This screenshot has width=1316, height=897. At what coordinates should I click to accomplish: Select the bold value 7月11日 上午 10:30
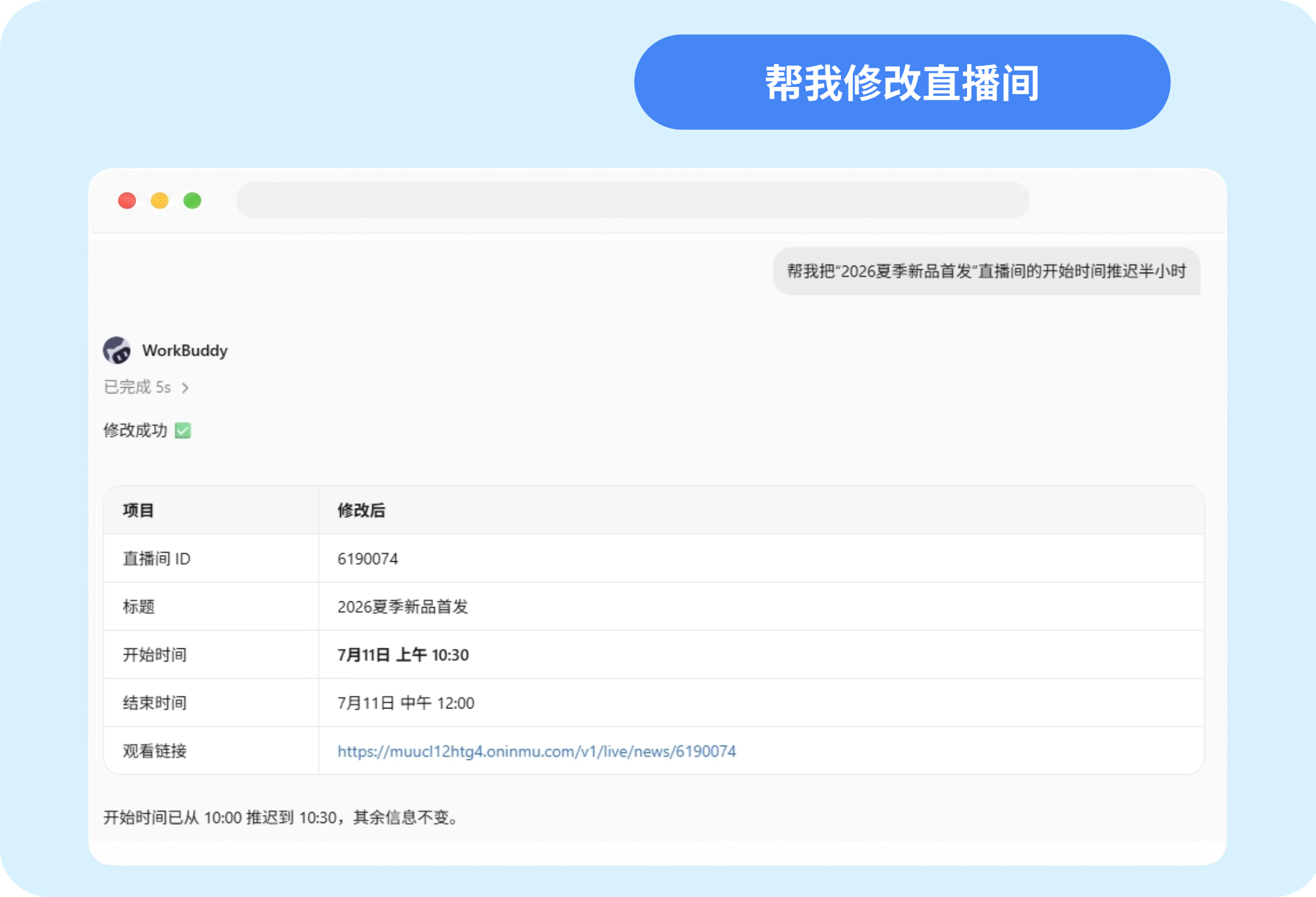point(403,655)
